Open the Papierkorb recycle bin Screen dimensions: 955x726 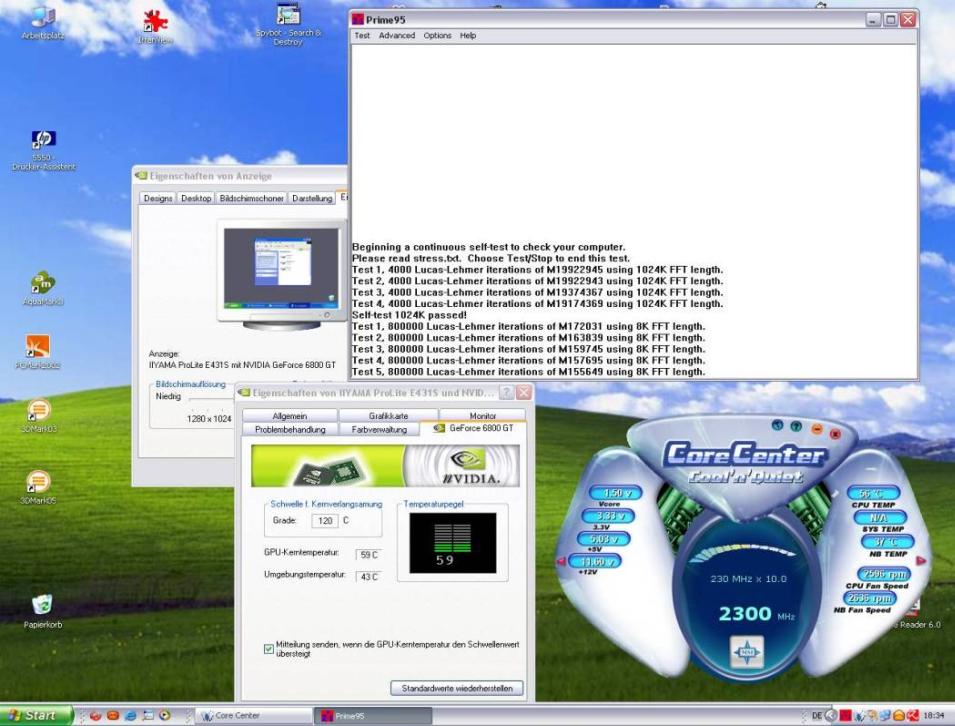pyautogui.click(x=43, y=611)
